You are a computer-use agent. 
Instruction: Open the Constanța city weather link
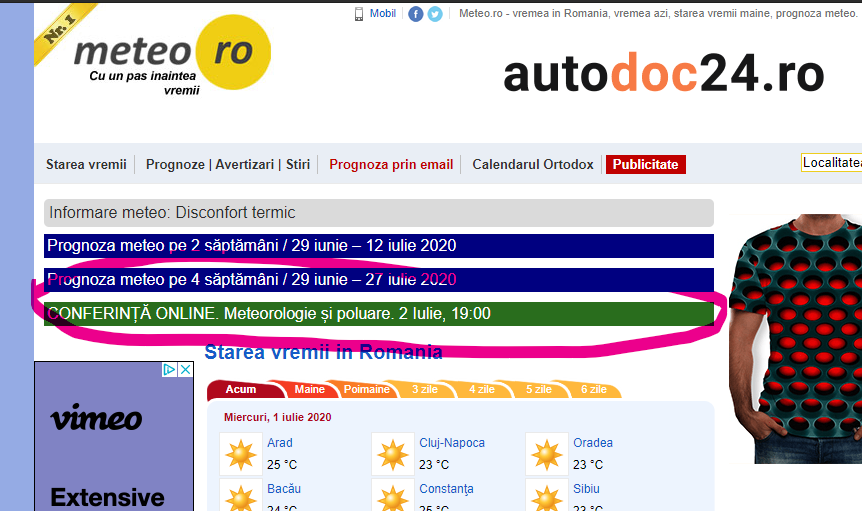click(x=446, y=488)
